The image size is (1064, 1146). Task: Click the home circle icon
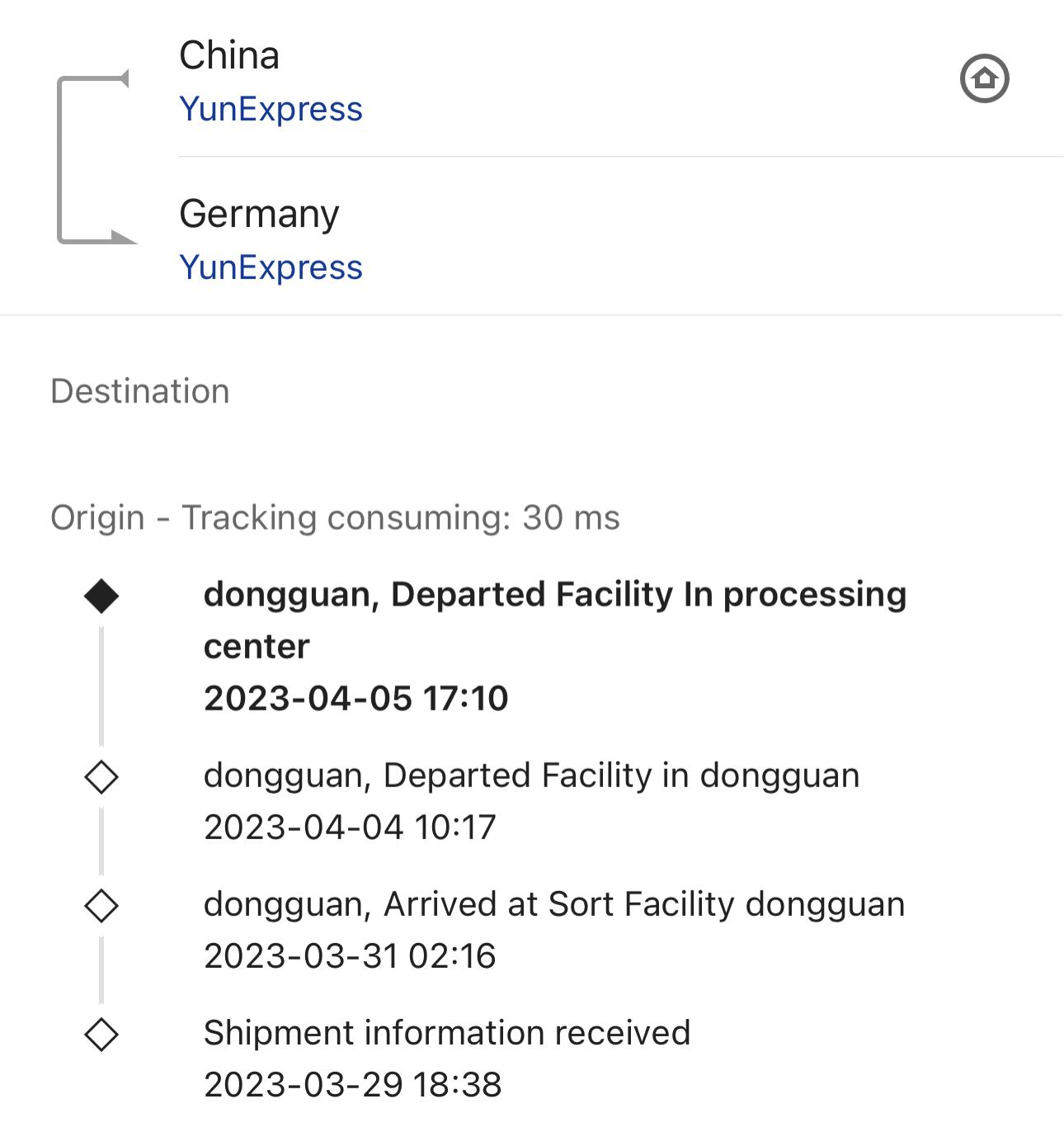[984, 79]
